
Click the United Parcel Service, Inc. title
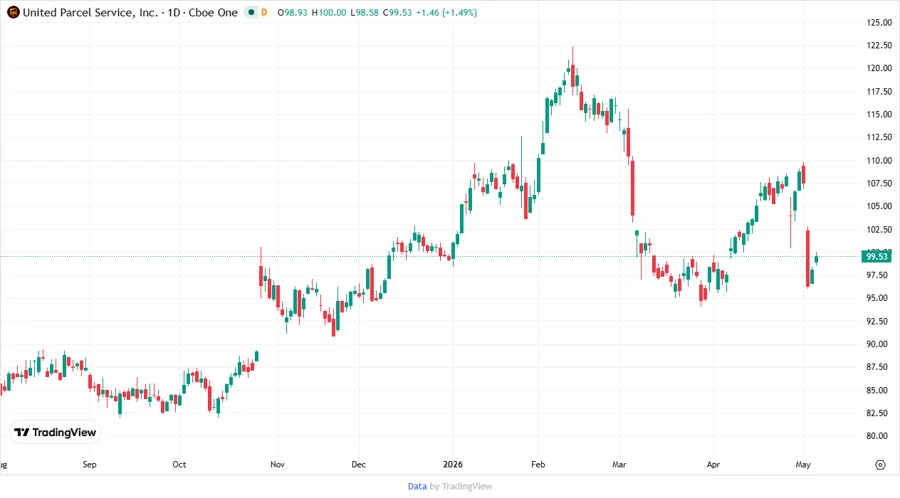[x=90, y=13]
